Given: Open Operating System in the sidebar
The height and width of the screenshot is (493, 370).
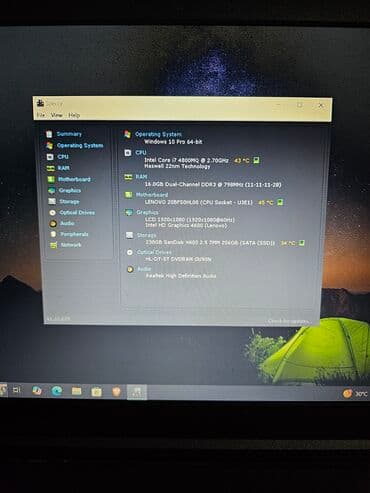Looking at the screenshot, I should pos(80,146).
